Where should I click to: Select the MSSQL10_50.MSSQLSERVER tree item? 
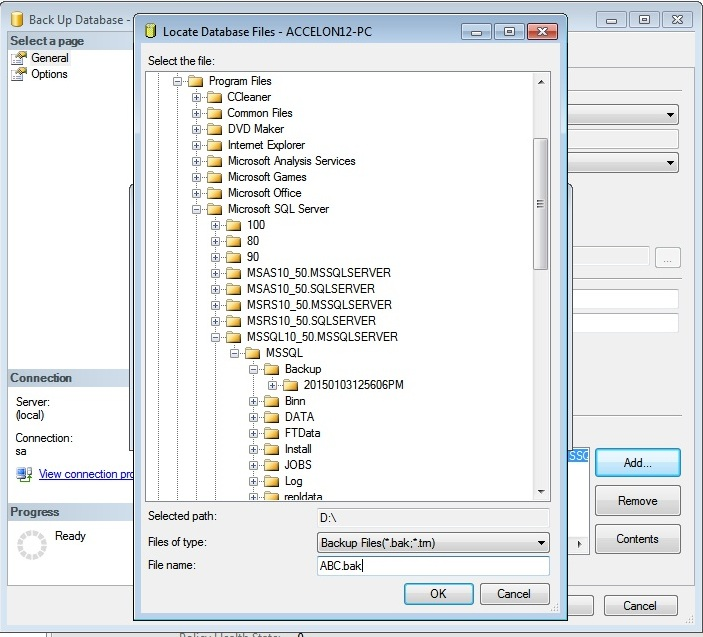point(322,338)
